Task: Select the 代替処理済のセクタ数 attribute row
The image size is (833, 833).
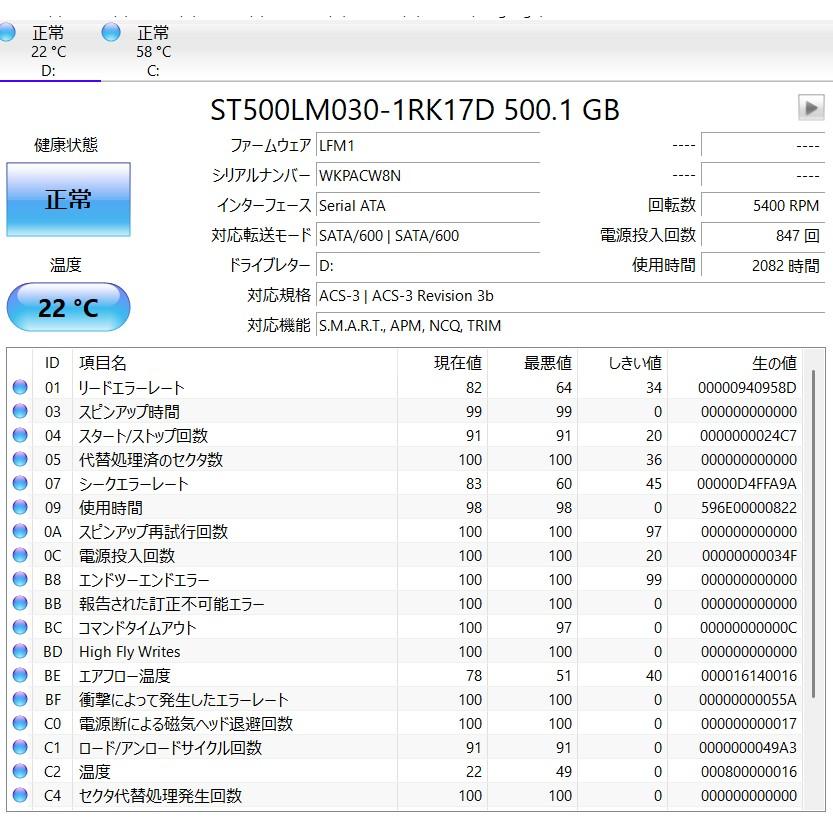Action: coord(406,459)
